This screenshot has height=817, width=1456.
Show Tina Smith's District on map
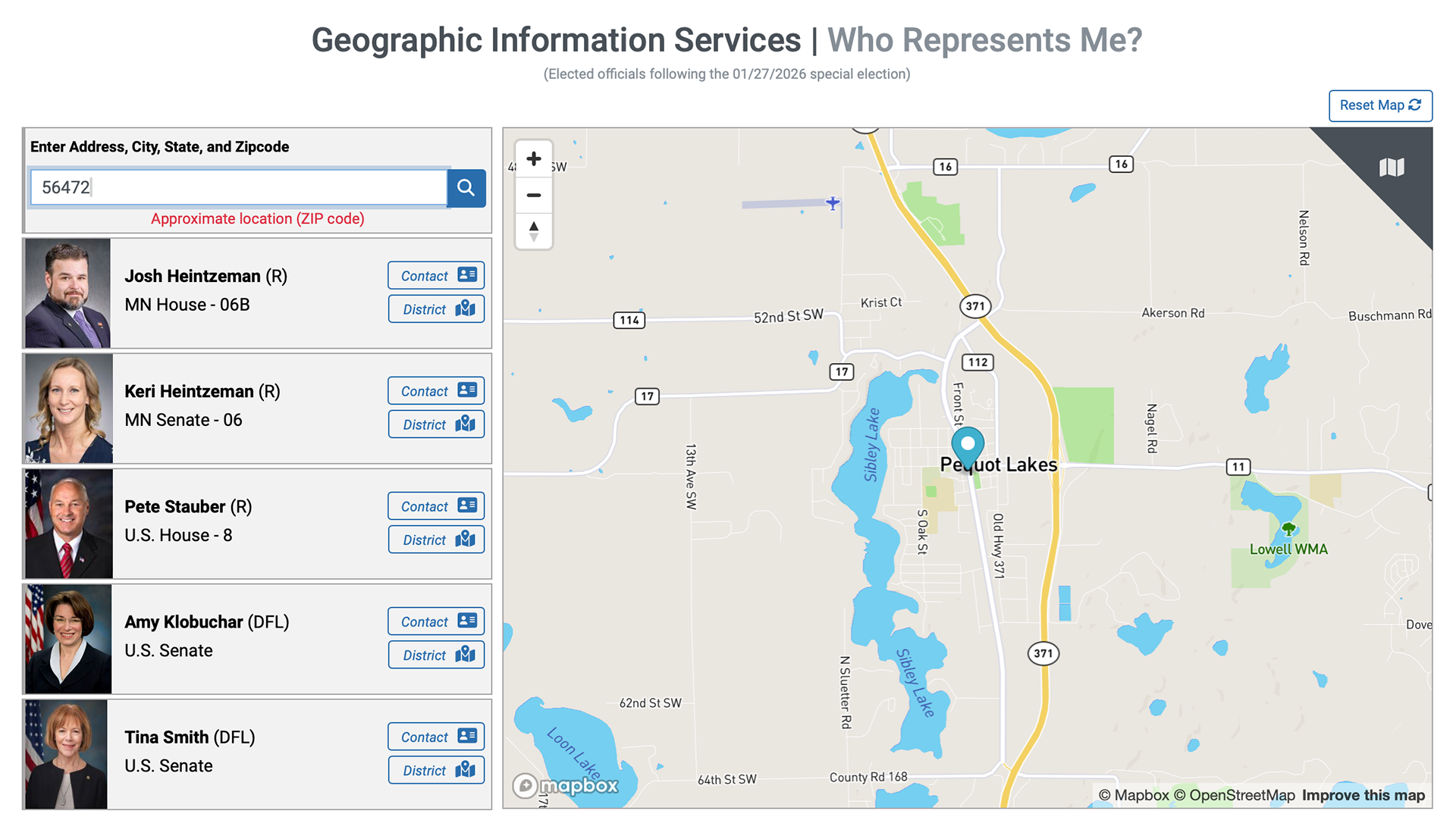pos(436,770)
